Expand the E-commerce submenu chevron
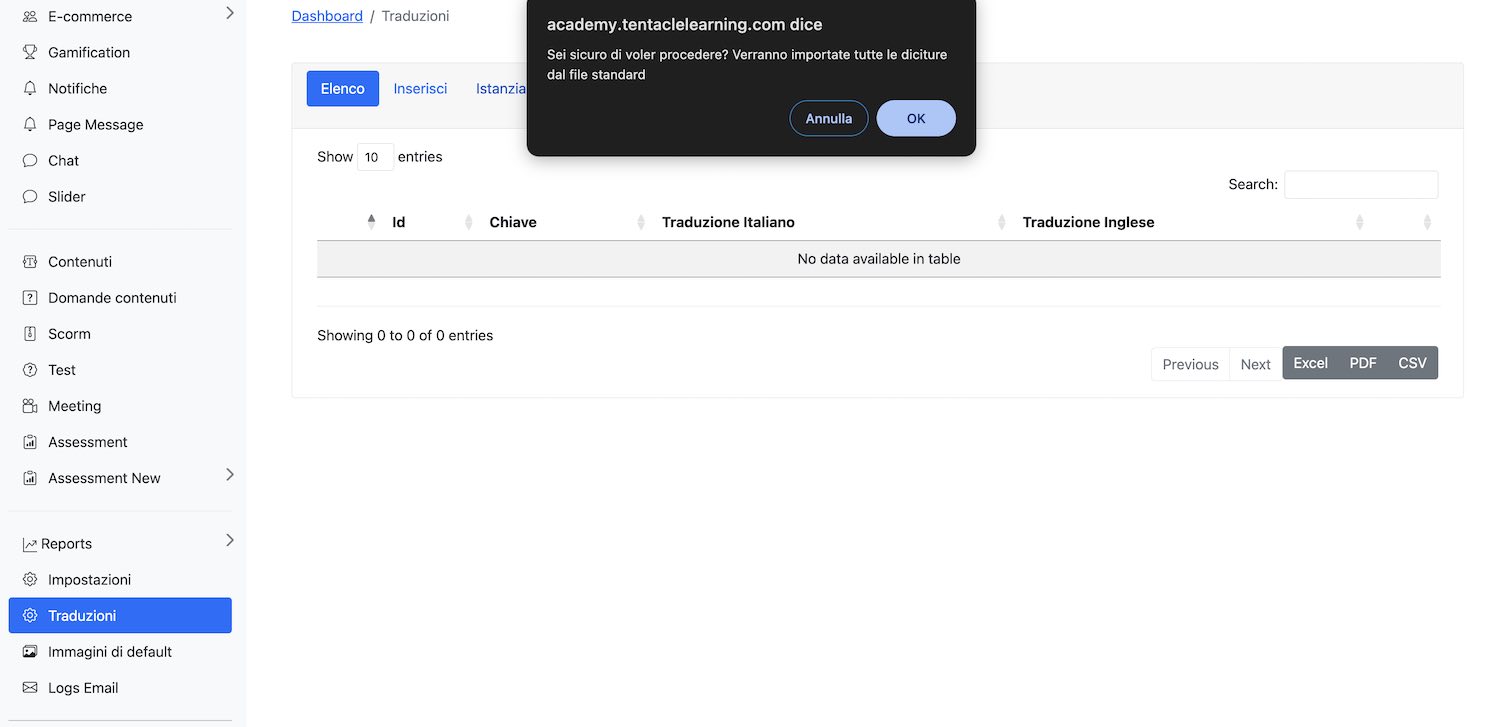 point(229,13)
